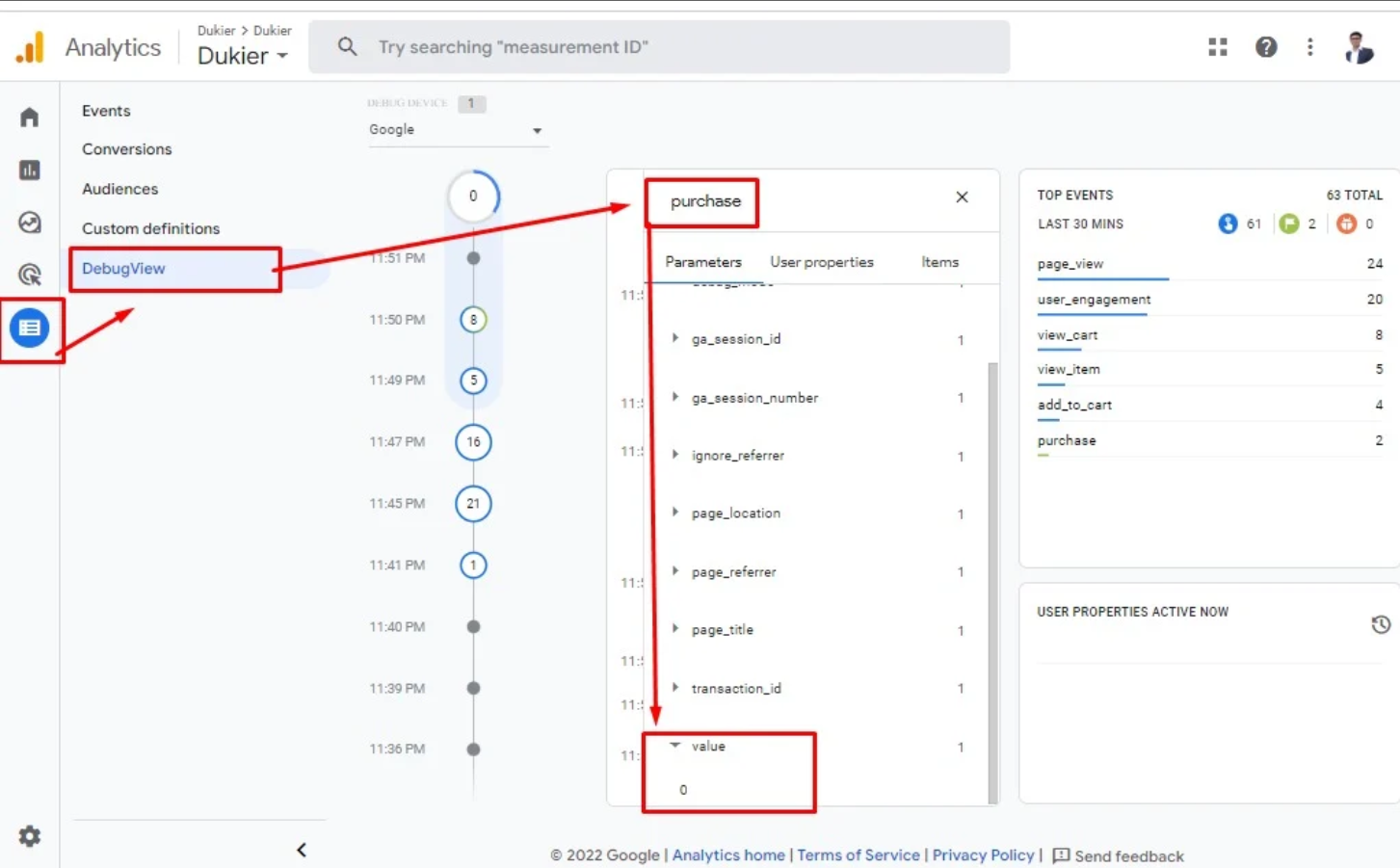Expand the transaction_id parameter
The image size is (1400, 868).
pos(675,688)
